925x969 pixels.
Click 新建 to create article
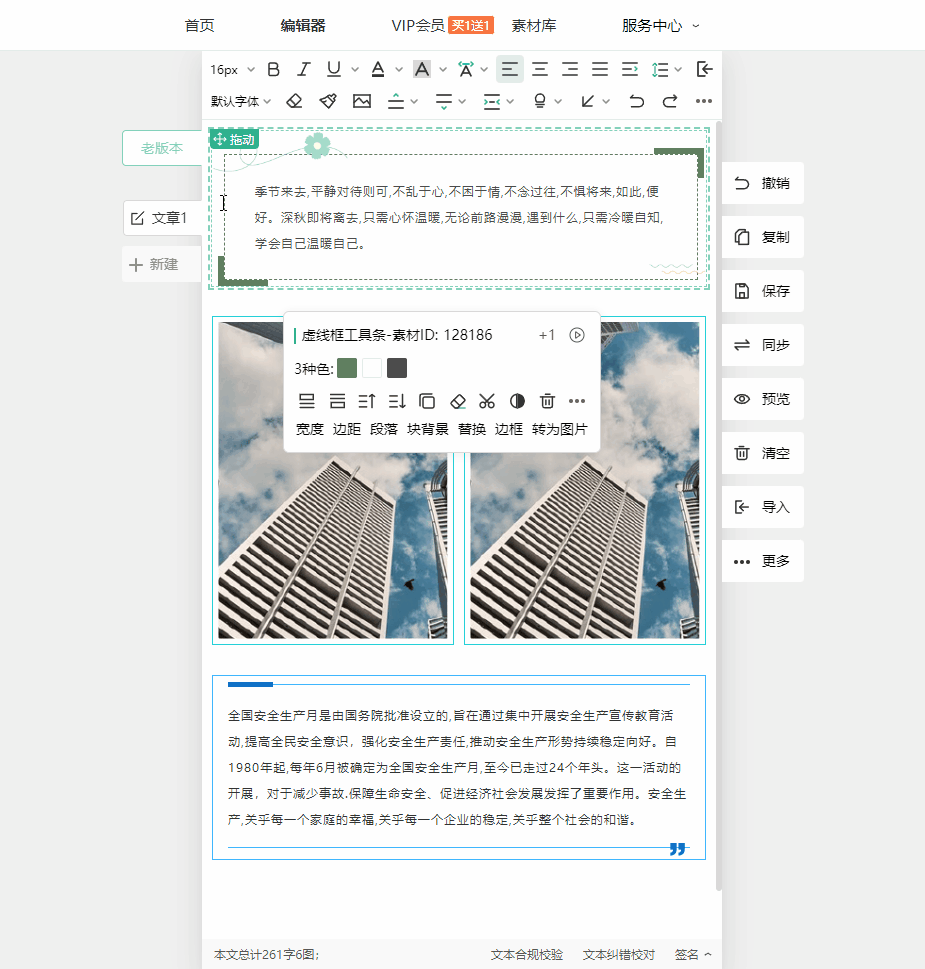(161, 264)
